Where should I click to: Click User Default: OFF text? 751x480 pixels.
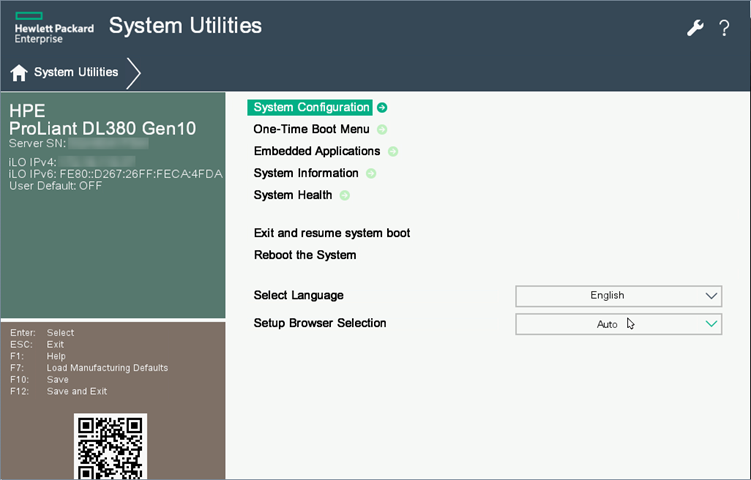coord(56,186)
